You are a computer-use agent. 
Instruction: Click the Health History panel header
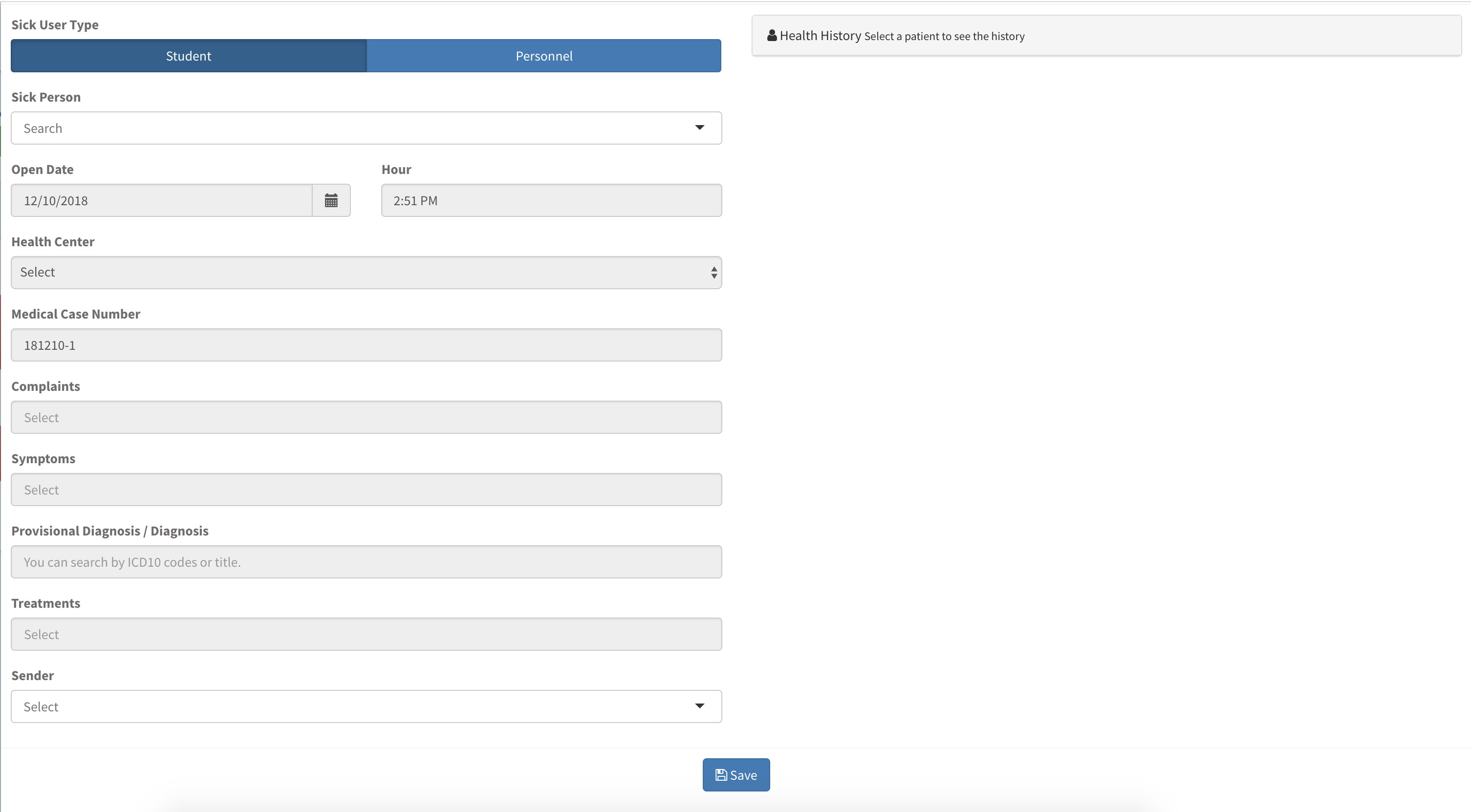(1105, 35)
